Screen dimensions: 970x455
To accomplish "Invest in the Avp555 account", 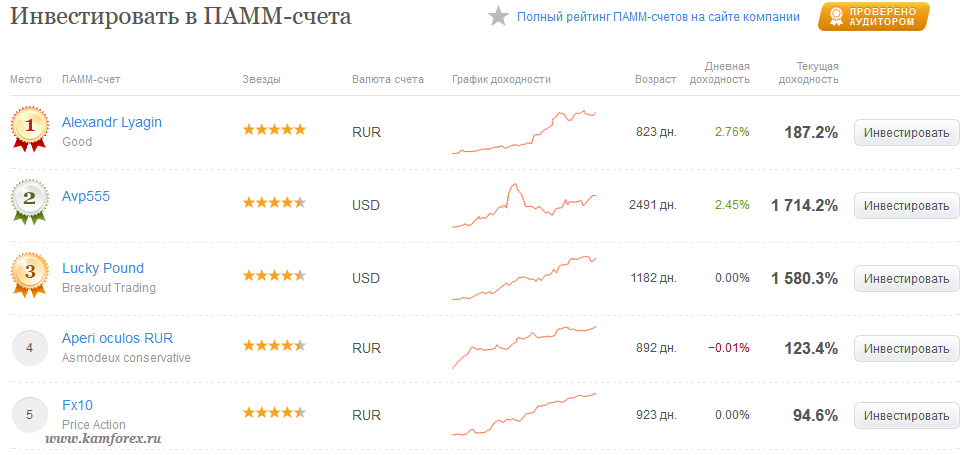I will 906,206.
